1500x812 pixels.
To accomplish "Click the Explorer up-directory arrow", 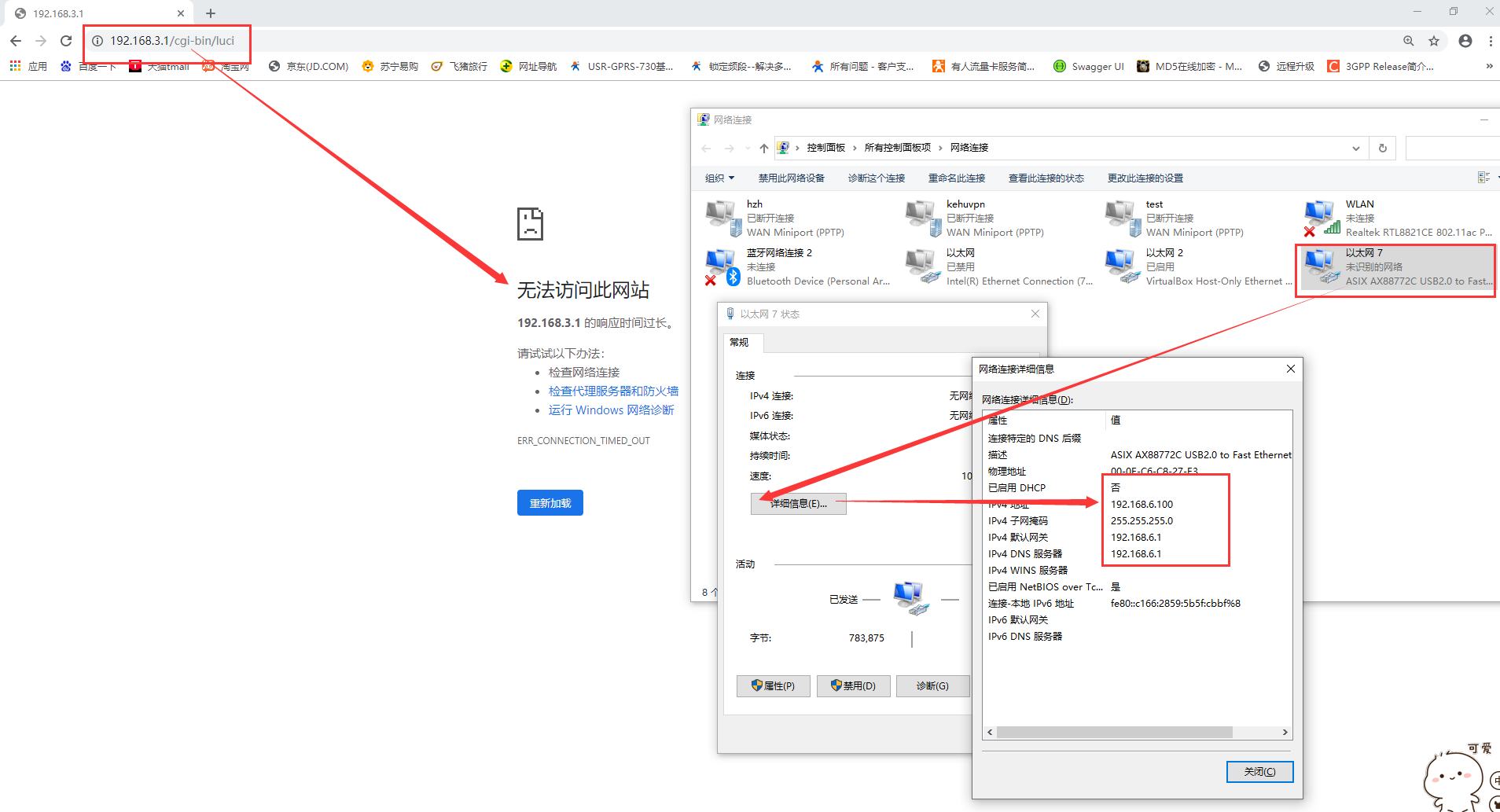I will pos(763,148).
